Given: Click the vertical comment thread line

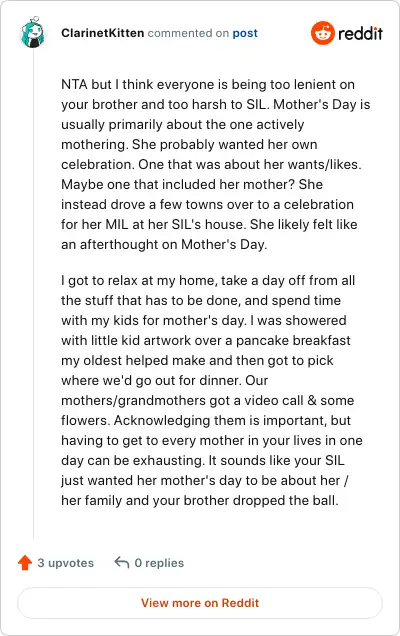Looking at the screenshot, I should tap(33, 294).
